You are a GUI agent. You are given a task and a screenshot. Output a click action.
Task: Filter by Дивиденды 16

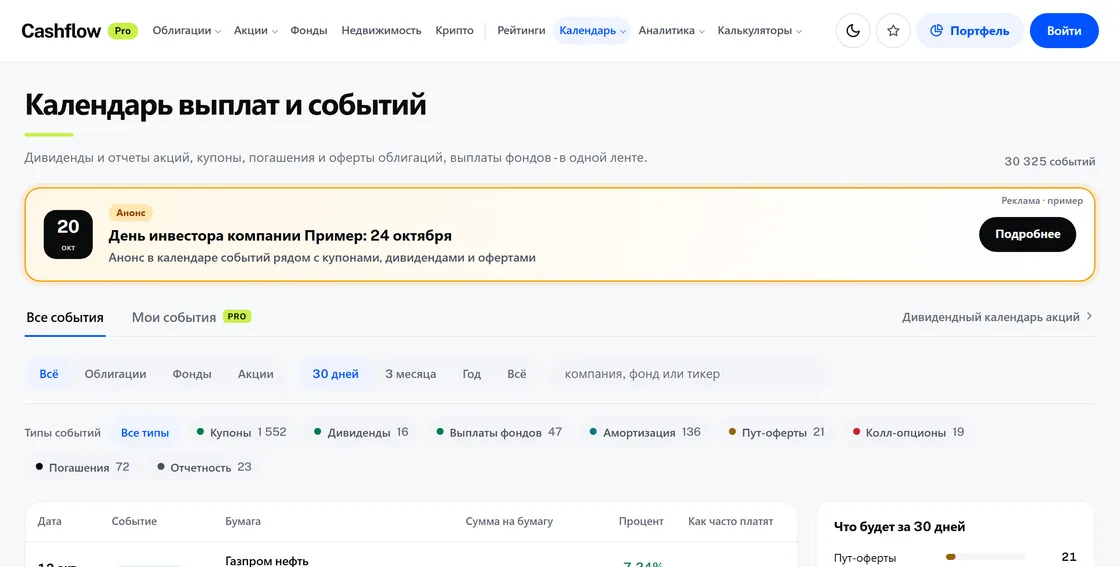[x=361, y=432]
